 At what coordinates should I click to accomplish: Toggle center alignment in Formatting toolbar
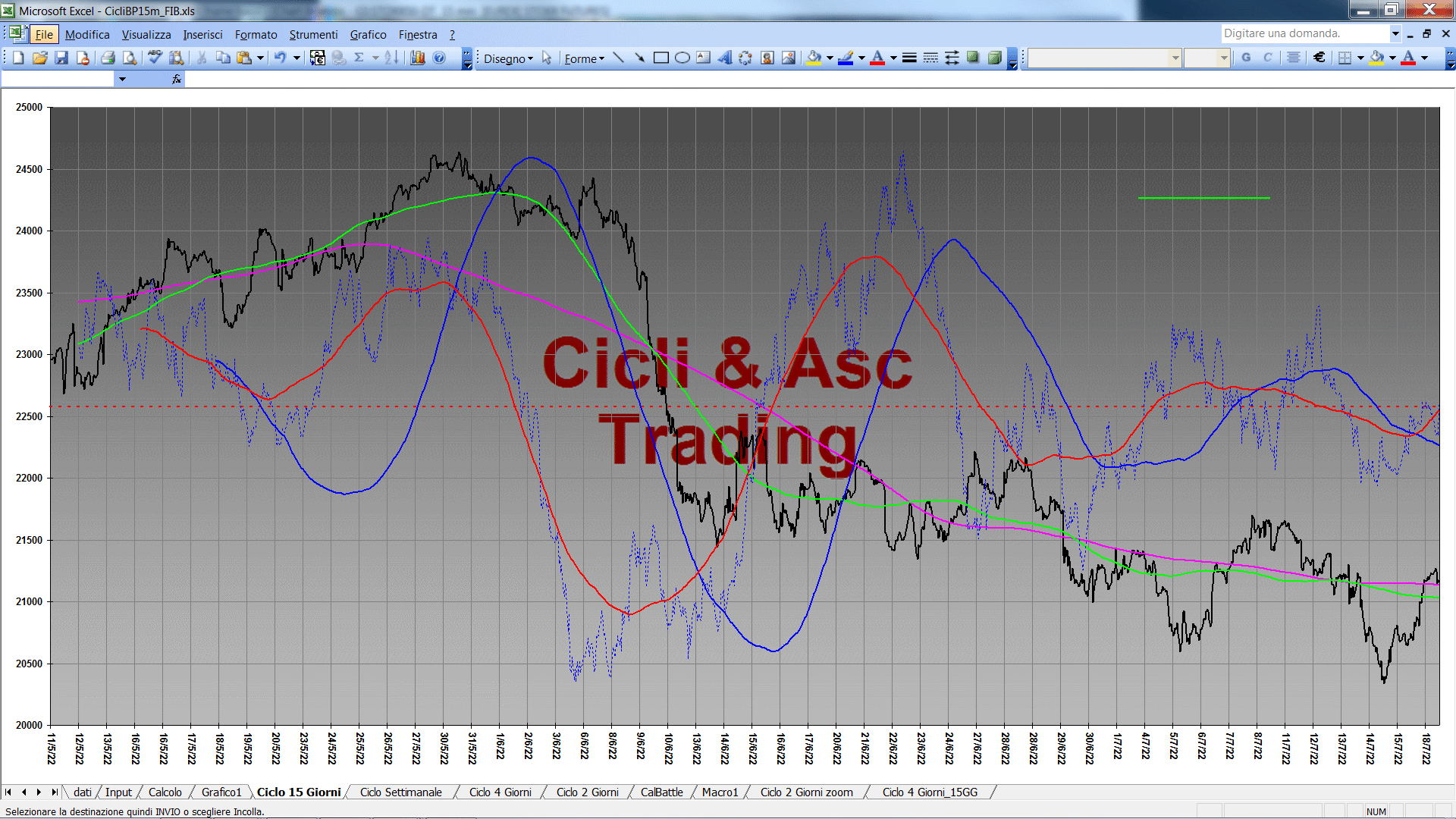tap(1294, 58)
